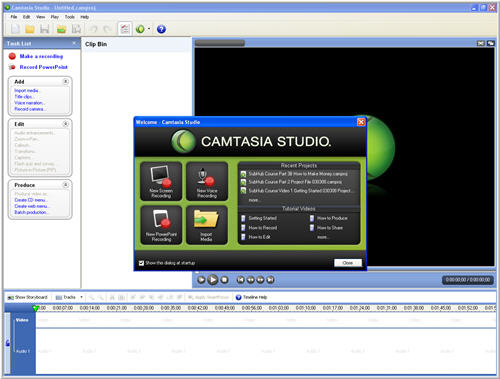
Task: Click the 0:00:21;00 mark on timeline ruler
Action: pyautogui.click(x=117, y=308)
